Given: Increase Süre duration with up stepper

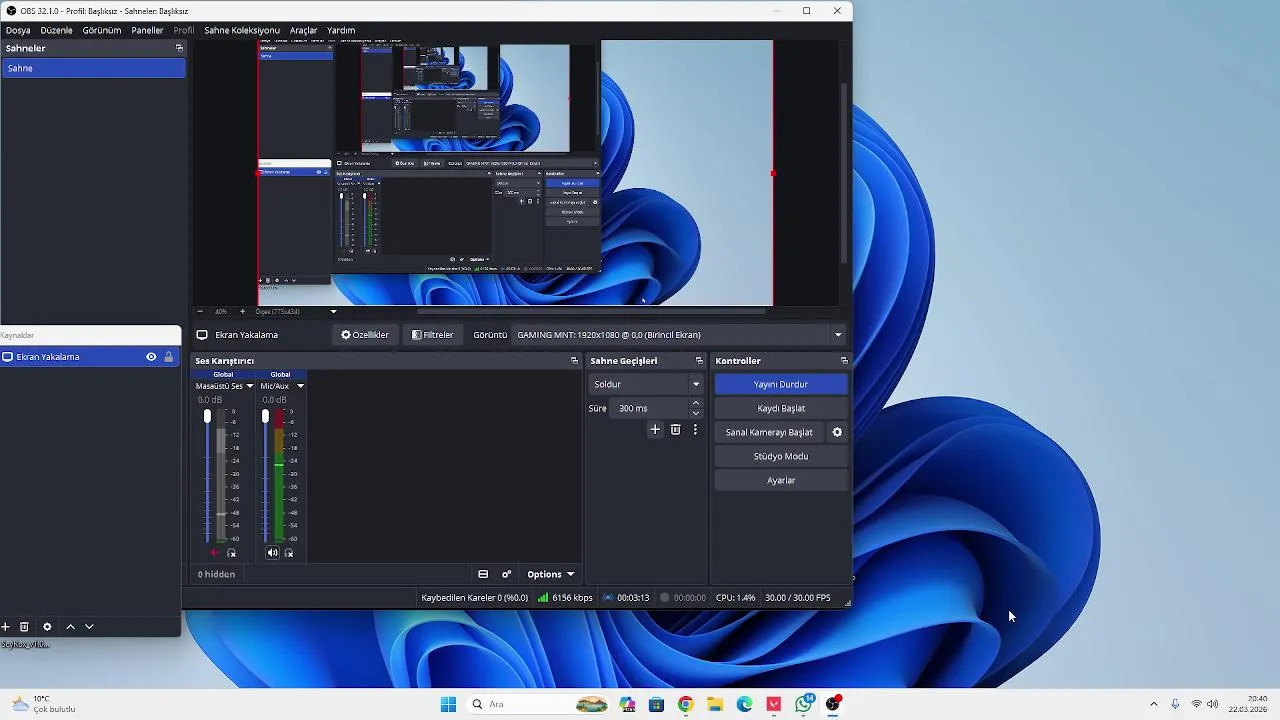Looking at the screenshot, I should point(696,403).
